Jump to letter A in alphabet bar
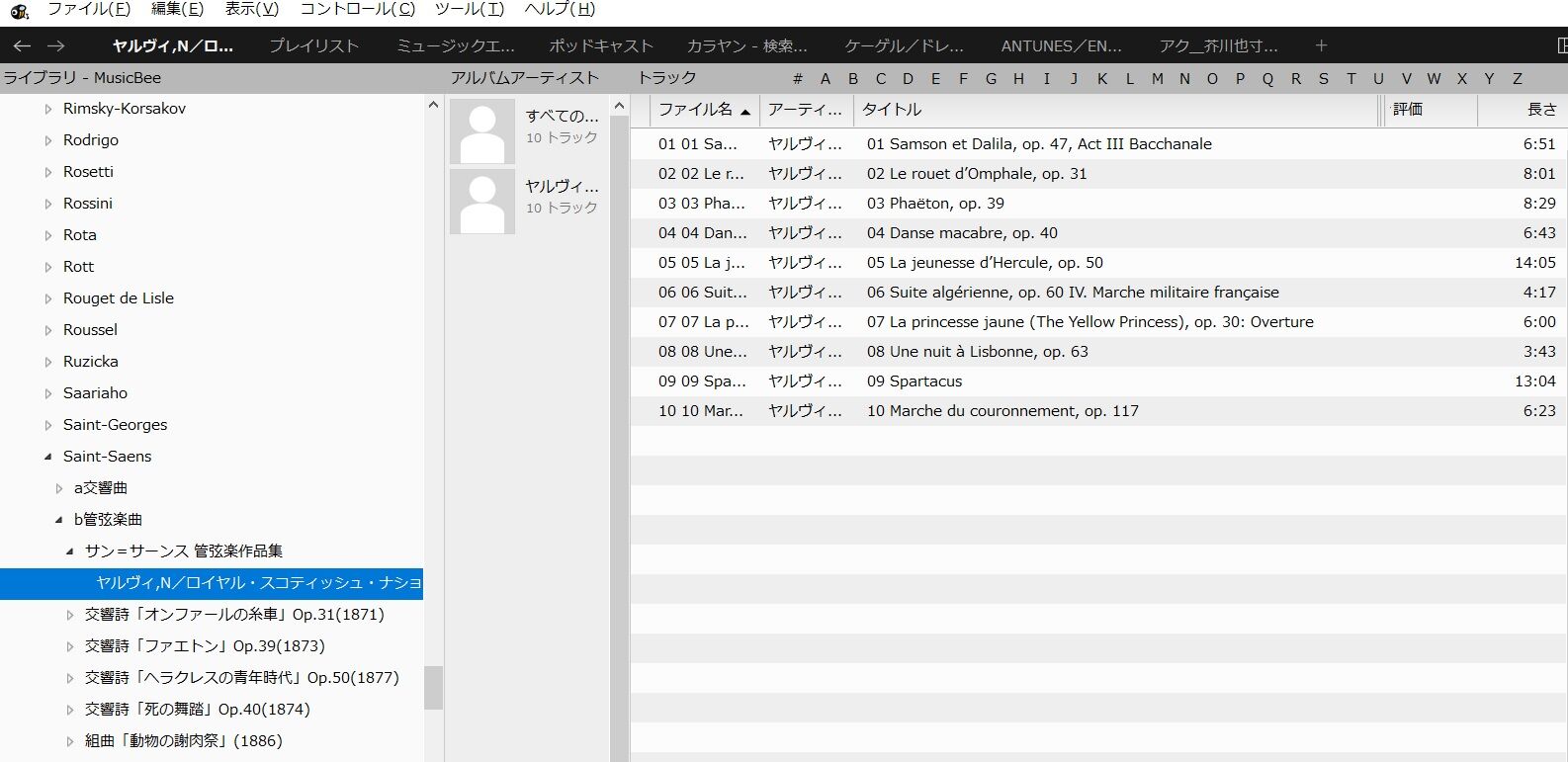Screen dimensions: 1568x762 pos(826,79)
